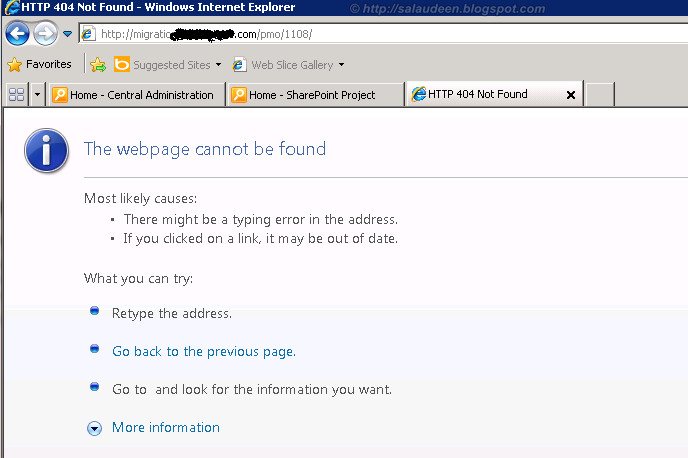Click the heading 'The webpage cannot be found'
The image size is (688, 458).
(205, 149)
